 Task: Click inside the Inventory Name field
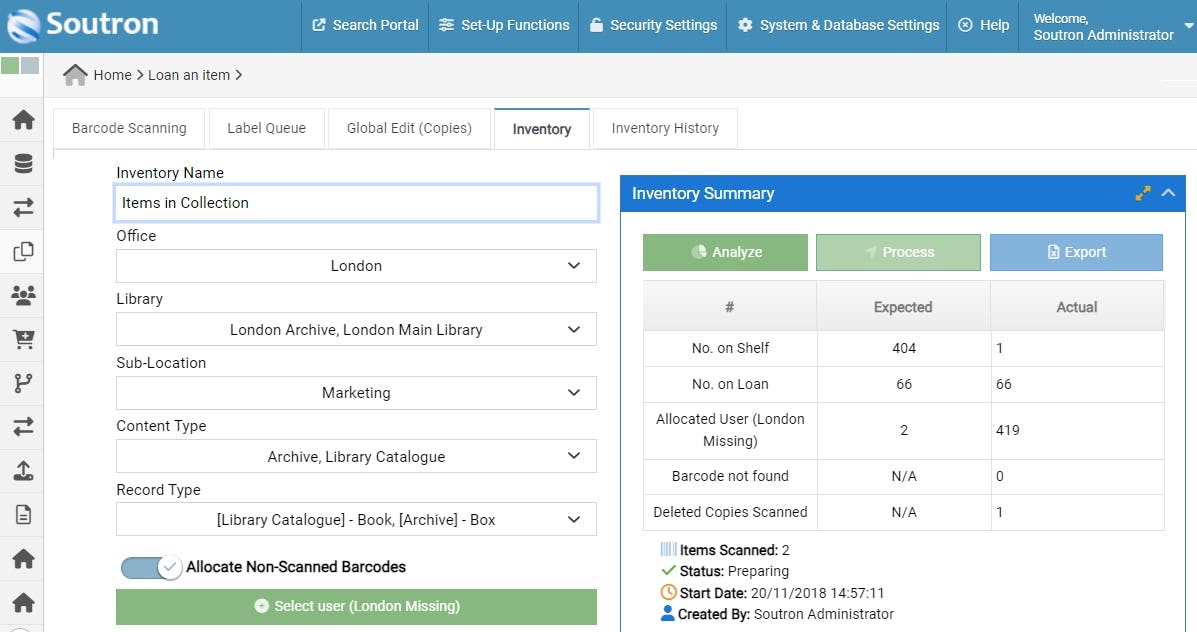pos(356,203)
